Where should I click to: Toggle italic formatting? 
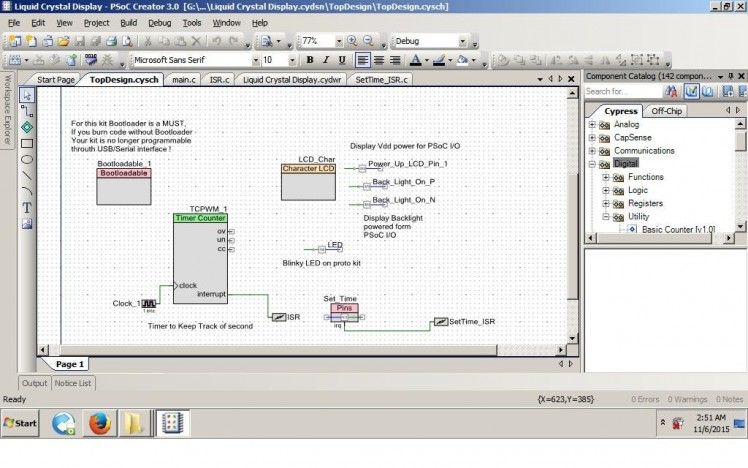click(326, 60)
